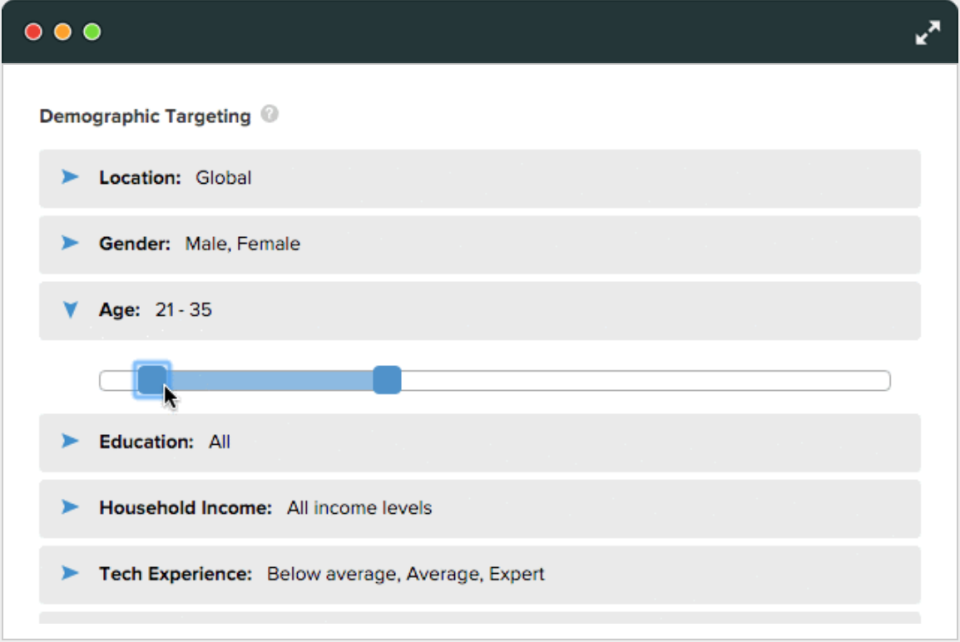The height and width of the screenshot is (642, 960).
Task: Select the left handle of the Age slider
Action: click(152, 380)
